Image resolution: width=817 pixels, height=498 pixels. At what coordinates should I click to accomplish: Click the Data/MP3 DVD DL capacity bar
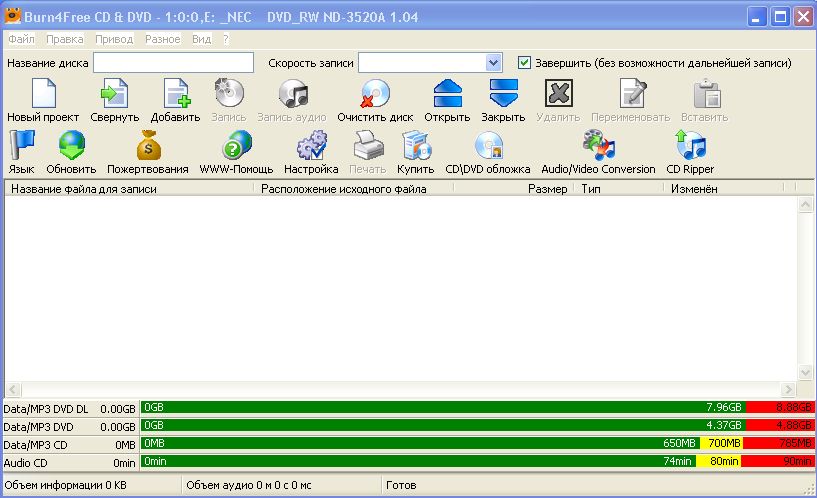click(x=477, y=407)
